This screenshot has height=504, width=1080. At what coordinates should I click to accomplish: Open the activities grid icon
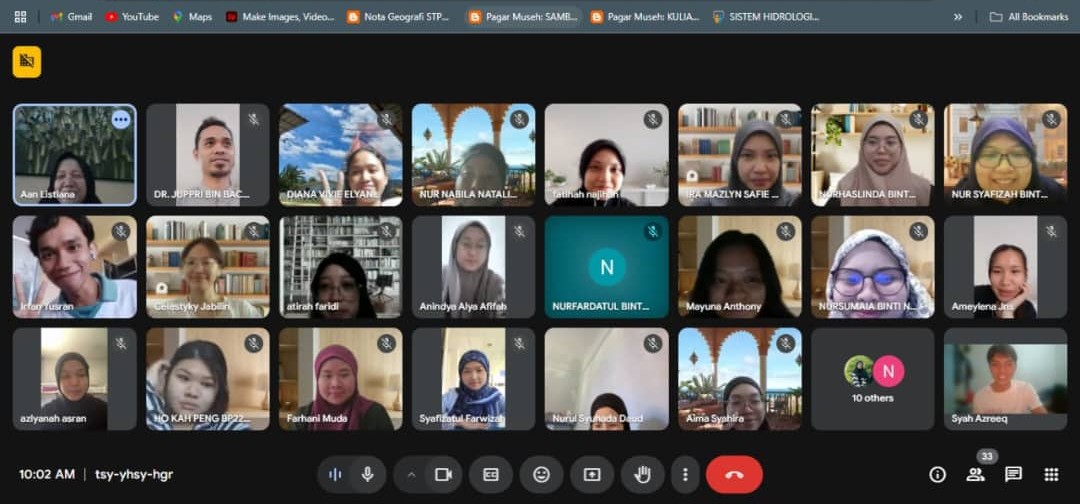point(1051,474)
